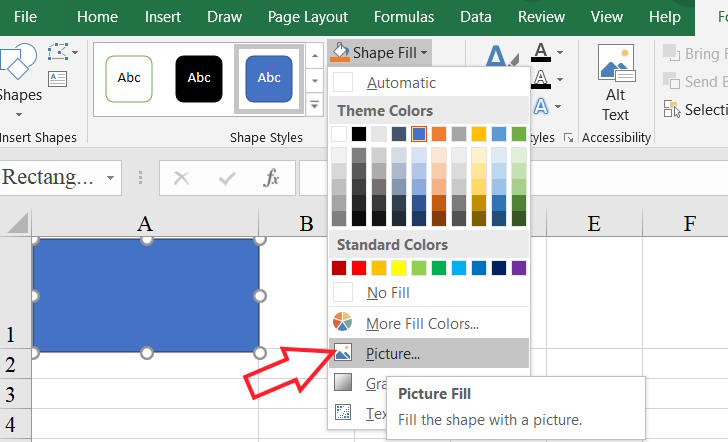Choose Automatic fill color option
The image size is (728, 442).
(400, 83)
